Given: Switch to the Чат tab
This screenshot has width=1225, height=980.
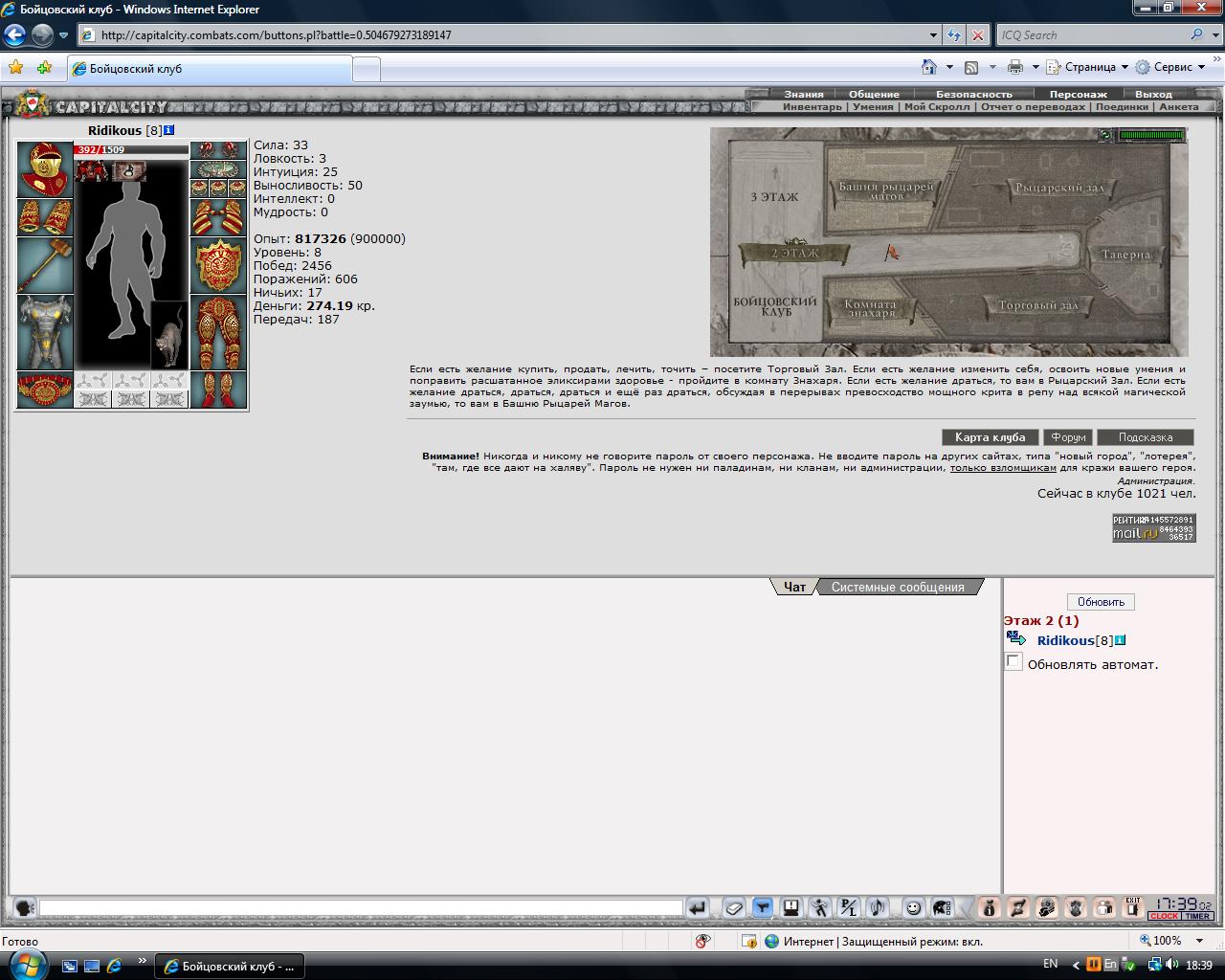Looking at the screenshot, I should click(x=794, y=587).
